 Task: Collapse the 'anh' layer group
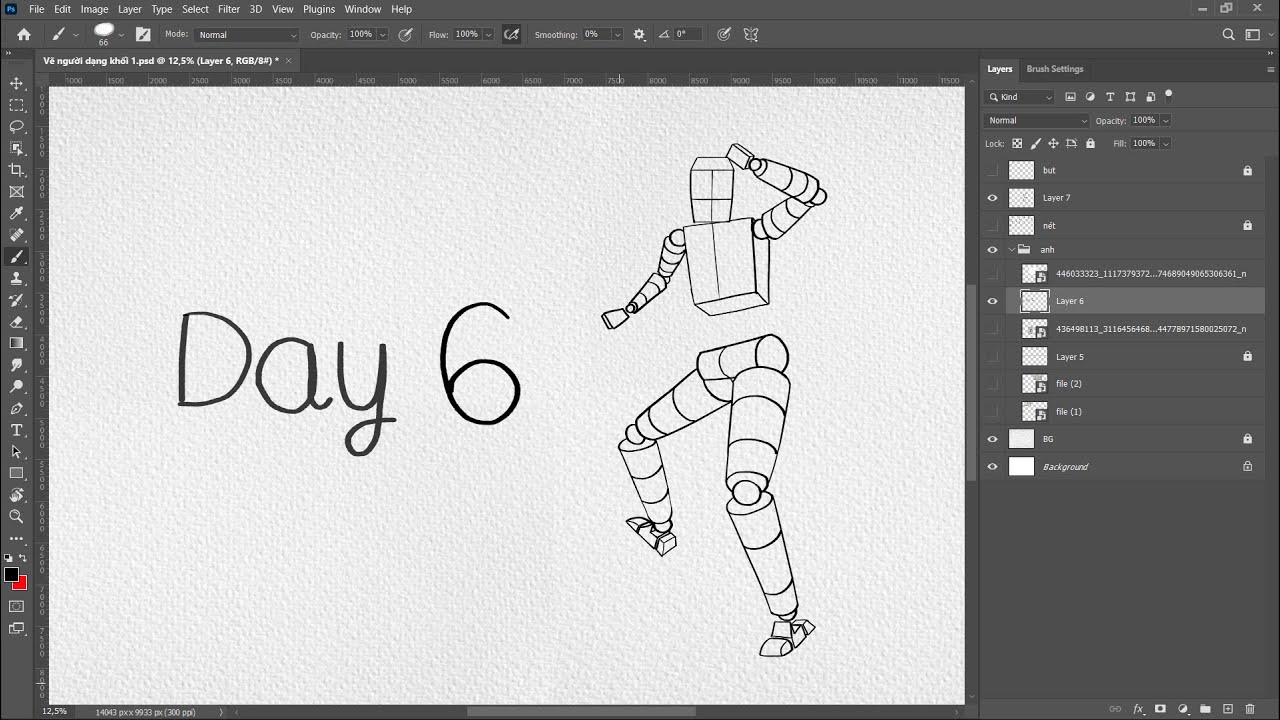pos(1011,250)
